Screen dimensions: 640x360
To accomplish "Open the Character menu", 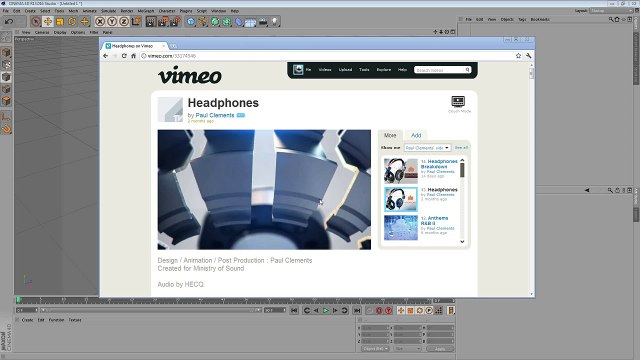I will coord(167,11).
